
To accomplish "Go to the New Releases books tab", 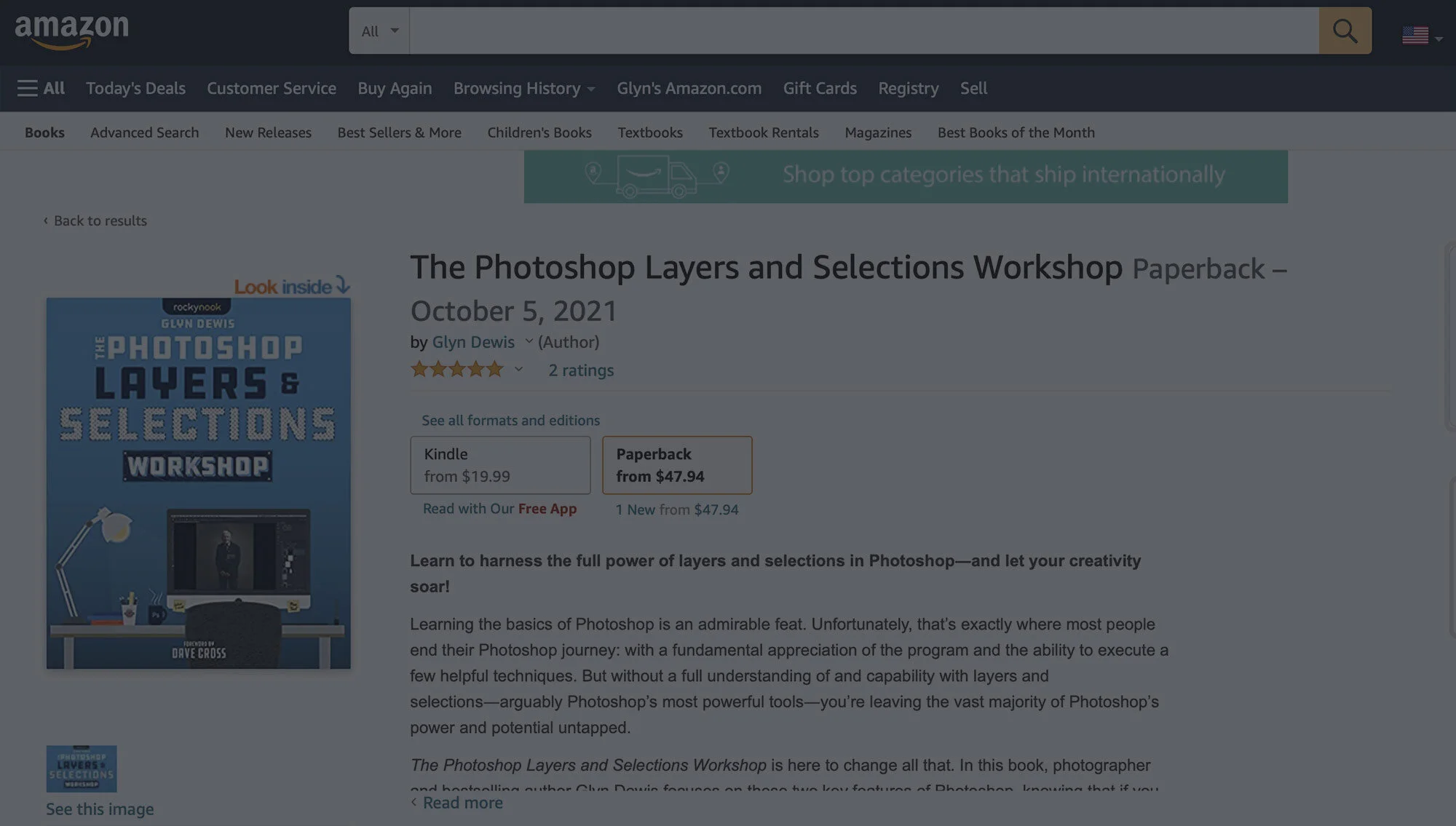I will click(x=268, y=132).
